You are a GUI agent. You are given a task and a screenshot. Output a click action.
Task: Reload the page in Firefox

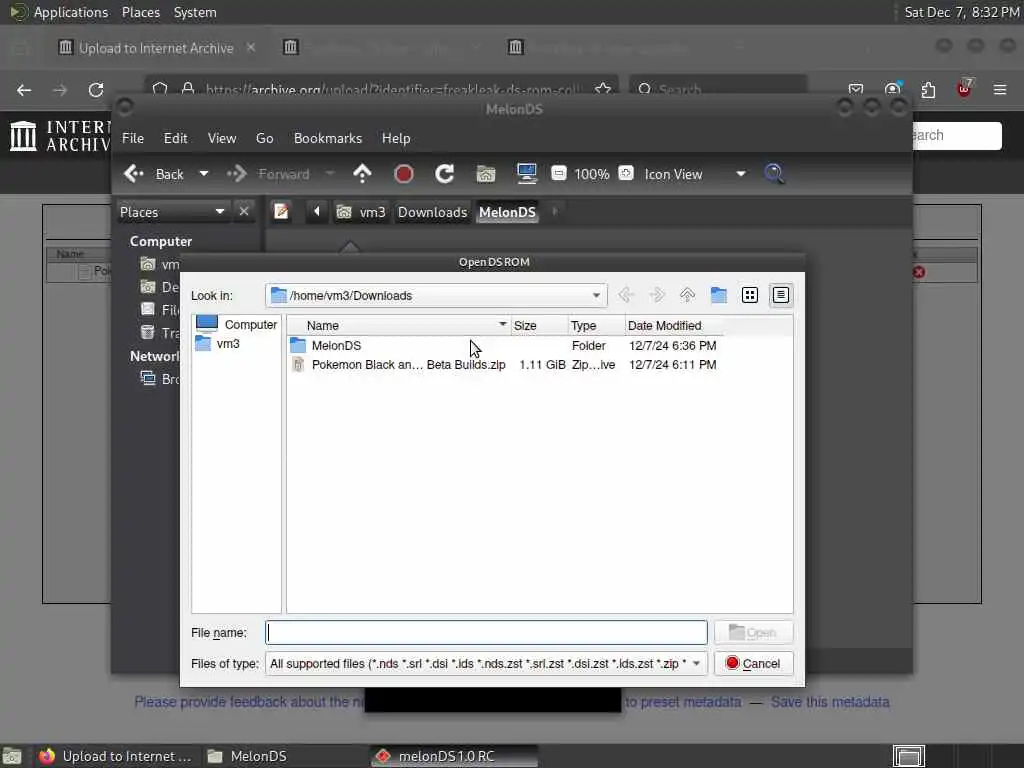96,90
